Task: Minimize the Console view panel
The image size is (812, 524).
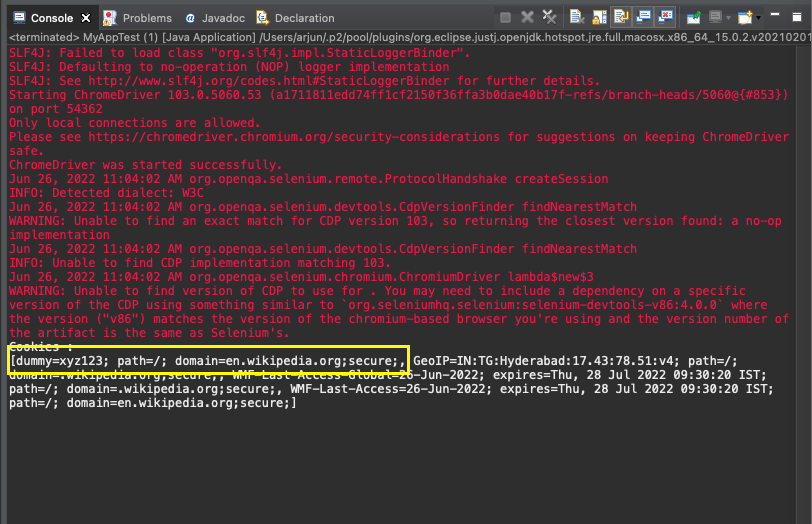Action: 775,15
